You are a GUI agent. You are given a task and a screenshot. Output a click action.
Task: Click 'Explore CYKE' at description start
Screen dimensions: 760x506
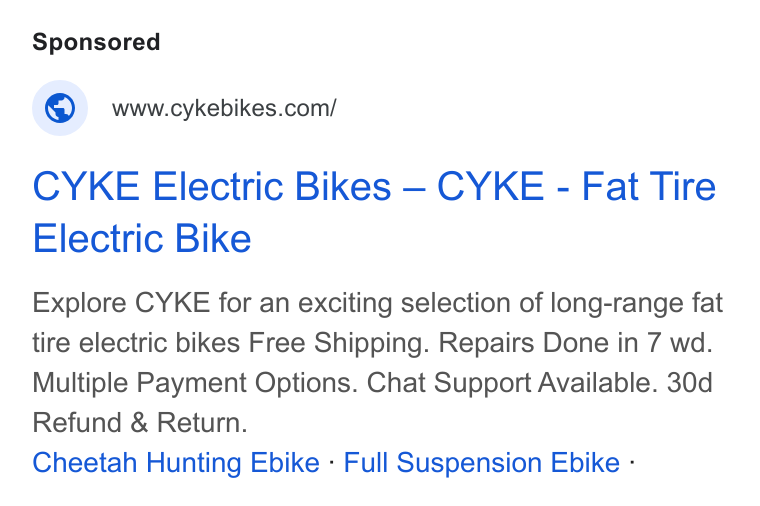(121, 303)
